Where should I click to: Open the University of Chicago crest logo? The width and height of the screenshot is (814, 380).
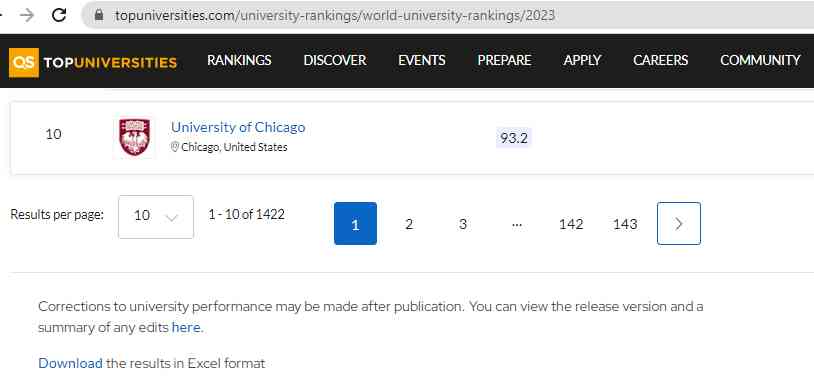(x=134, y=137)
